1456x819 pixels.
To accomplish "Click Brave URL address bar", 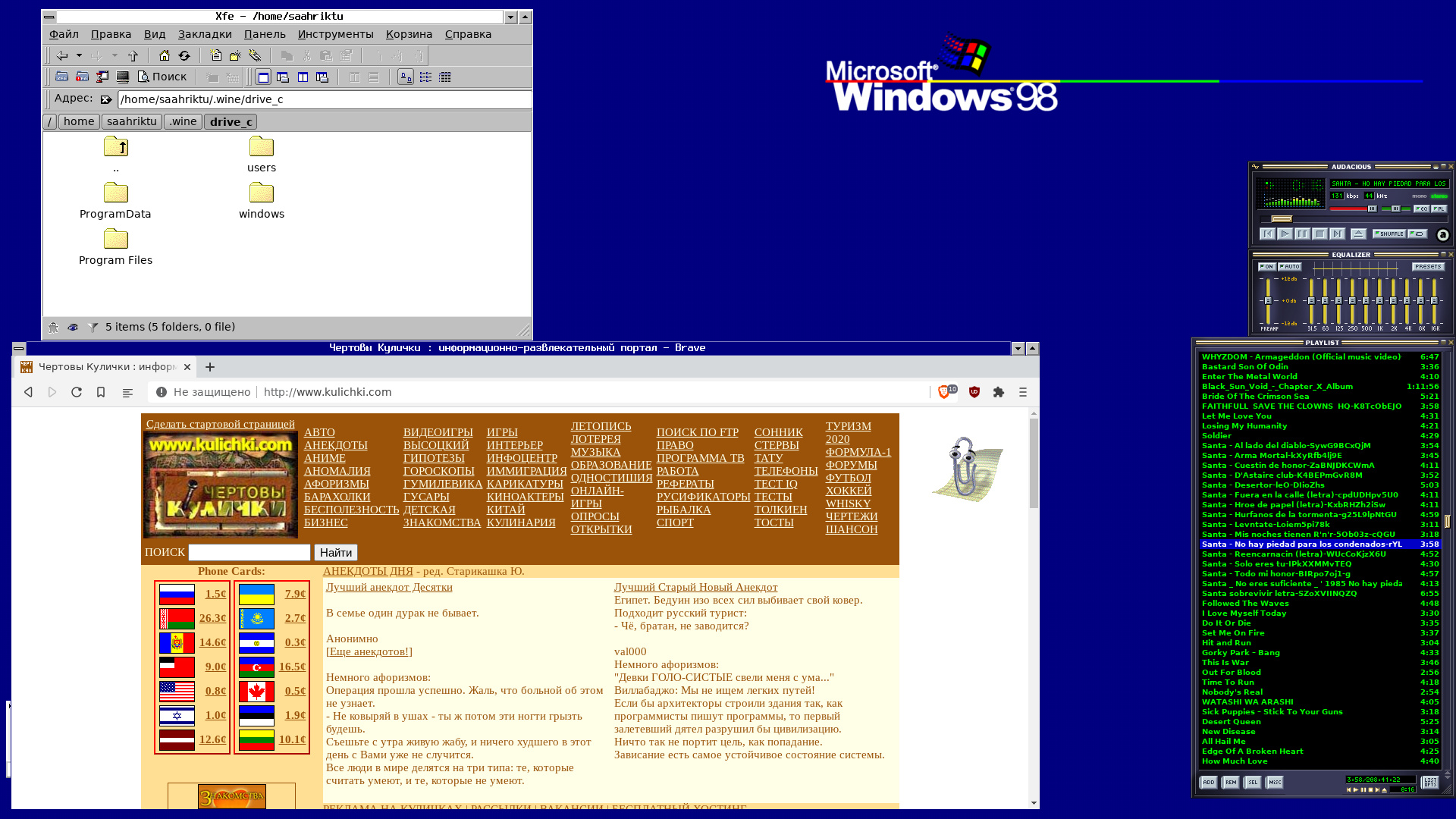I will 538,392.
